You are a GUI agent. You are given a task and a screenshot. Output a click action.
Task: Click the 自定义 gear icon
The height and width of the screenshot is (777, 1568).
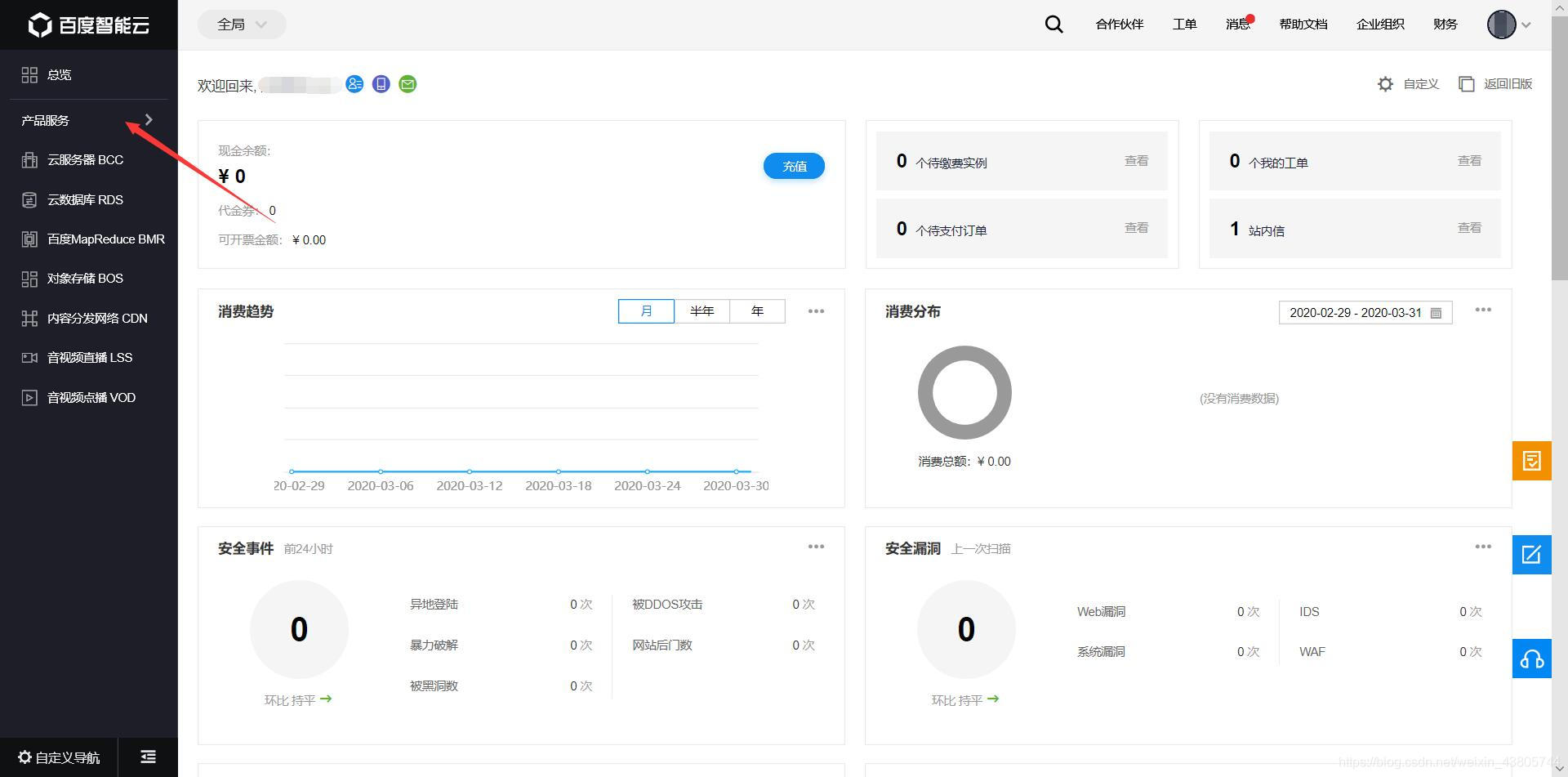pyautogui.click(x=1385, y=84)
